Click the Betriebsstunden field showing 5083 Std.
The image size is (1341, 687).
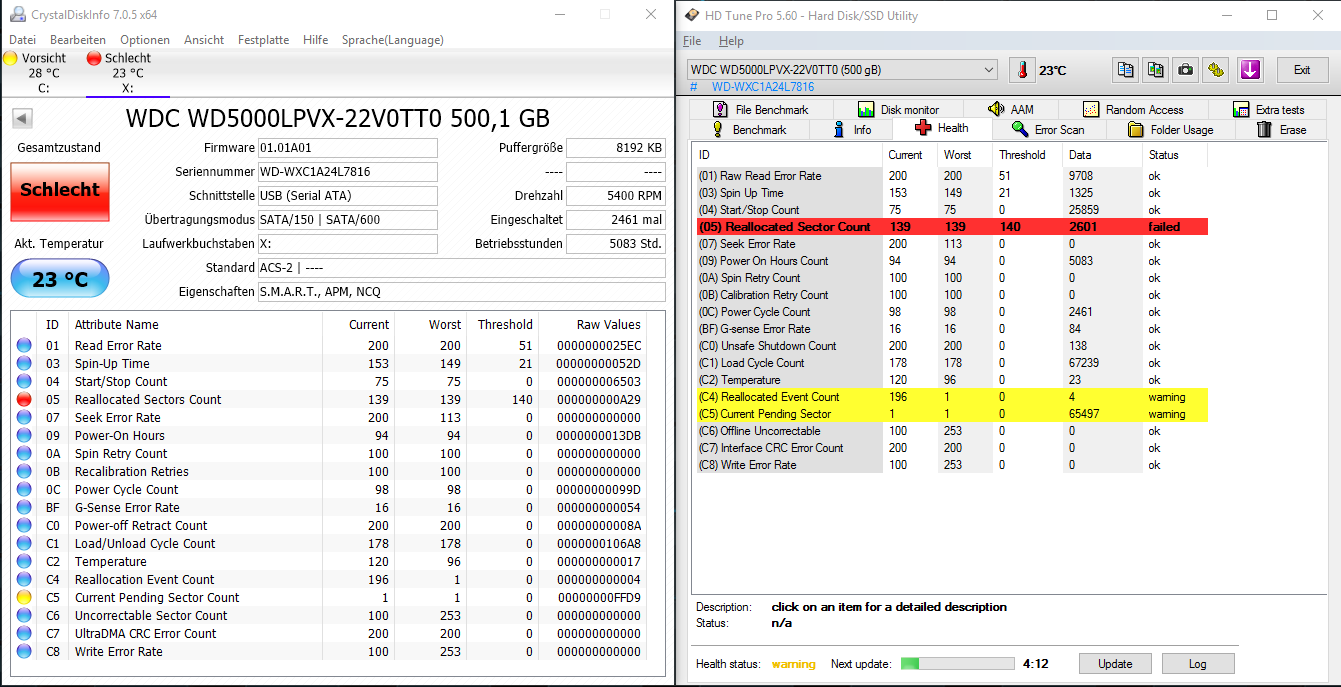click(x=615, y=244)
